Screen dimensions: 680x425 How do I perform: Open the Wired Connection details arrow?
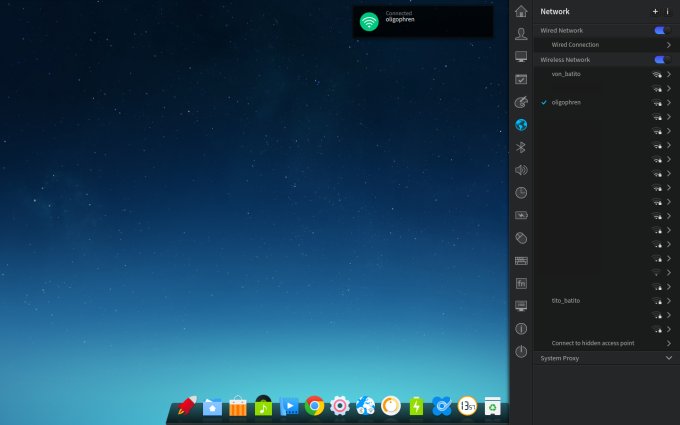pos(668,45)
